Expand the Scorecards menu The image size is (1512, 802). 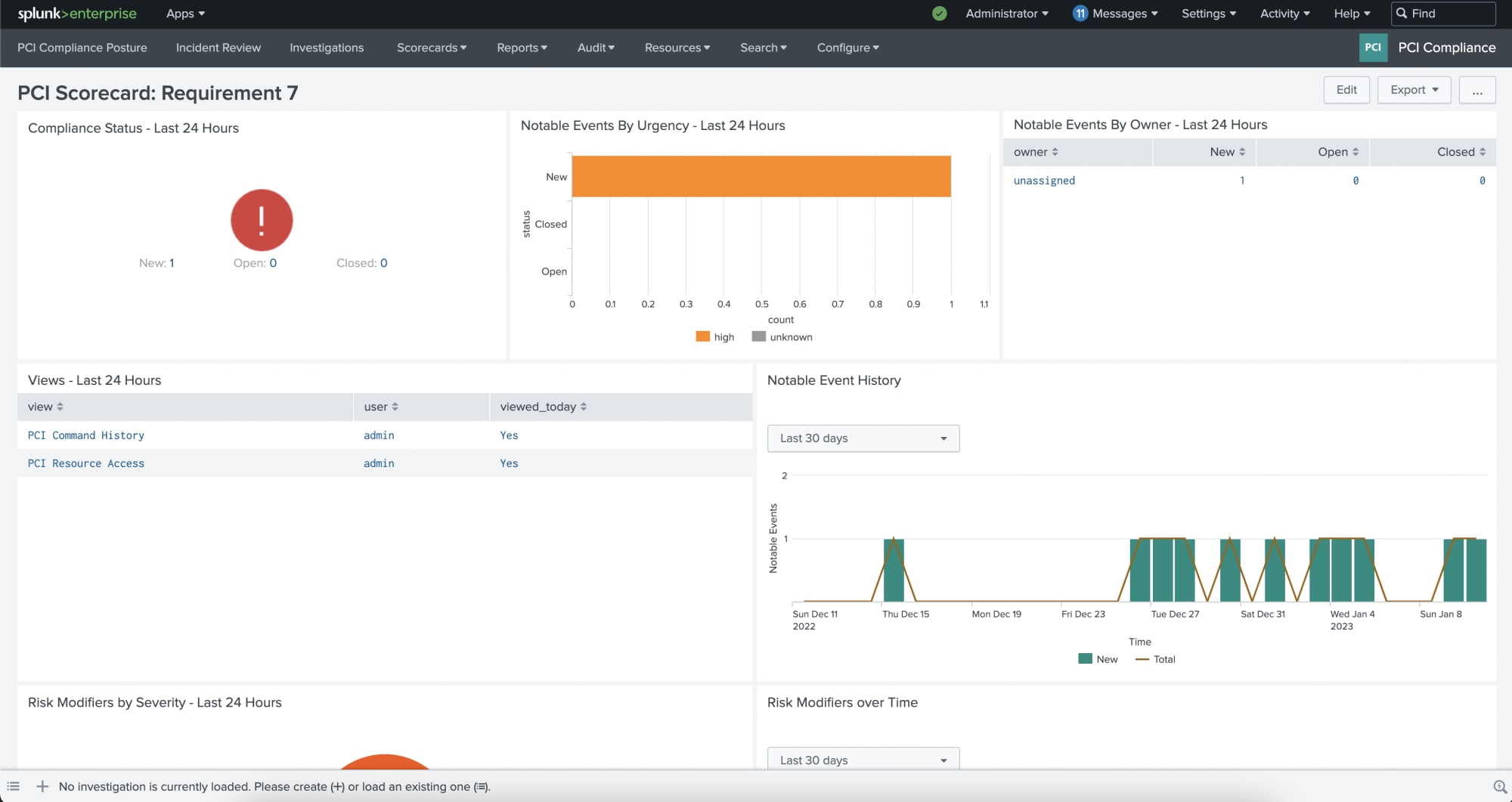[x=432, y=48]
